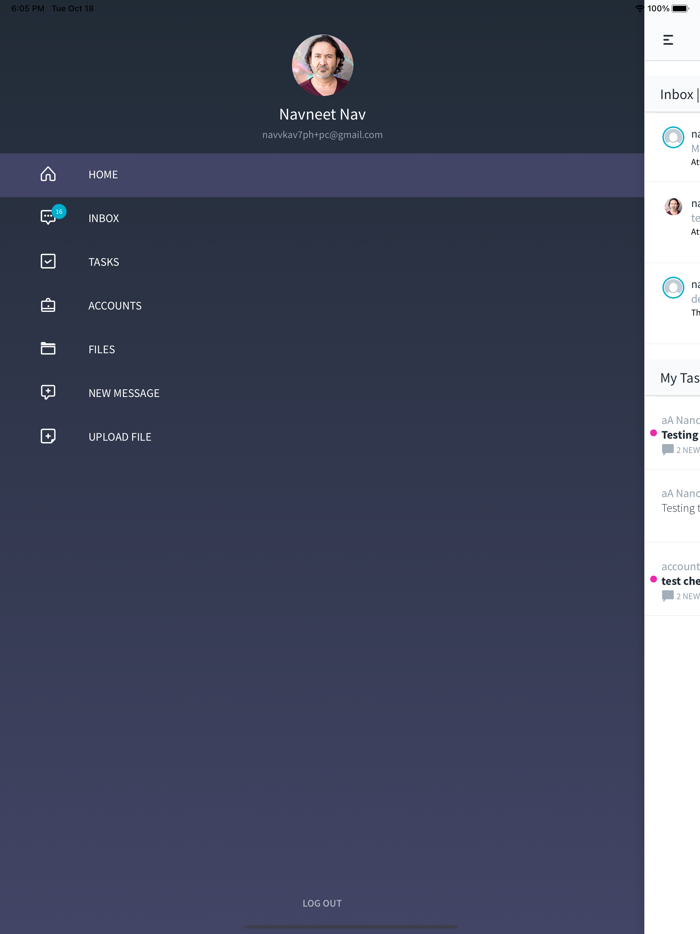Image resolution: width=700 pixels, height=934 pixels.
Task: Open Accounts from the side menu
Action: [322, 306]
